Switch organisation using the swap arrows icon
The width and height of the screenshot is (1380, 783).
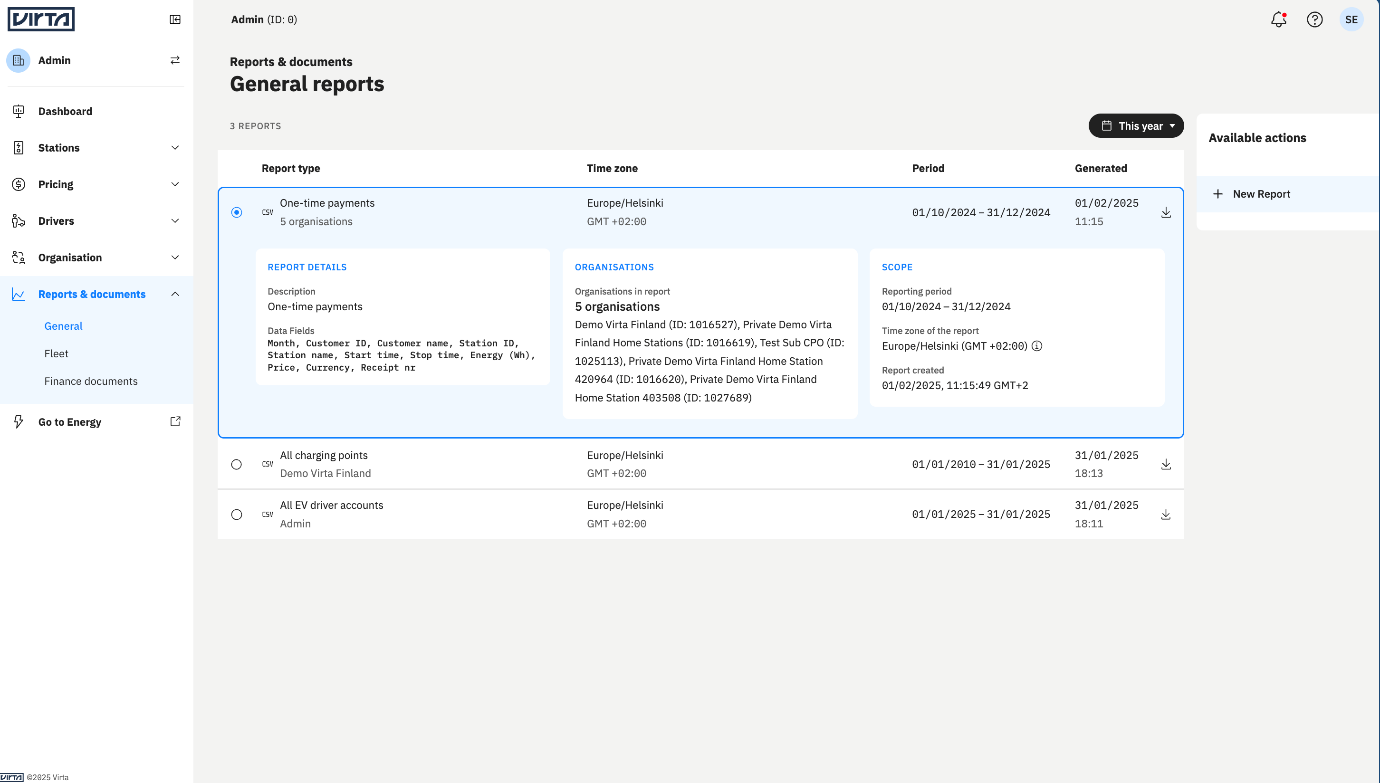pos(176,60)
